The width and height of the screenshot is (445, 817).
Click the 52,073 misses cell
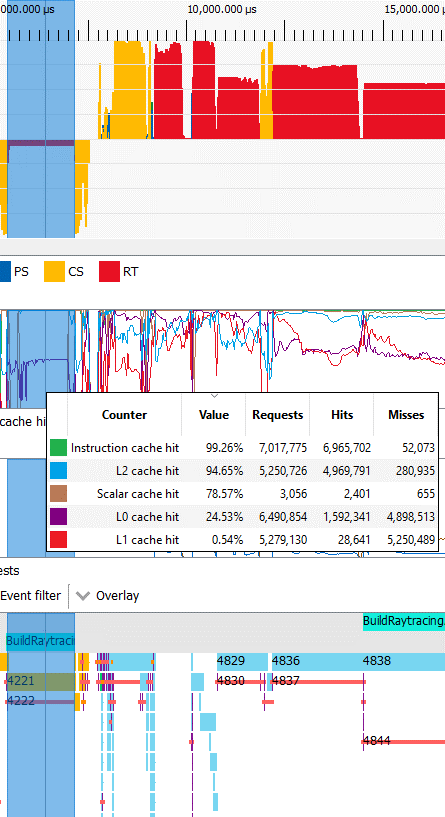[418, 448]
